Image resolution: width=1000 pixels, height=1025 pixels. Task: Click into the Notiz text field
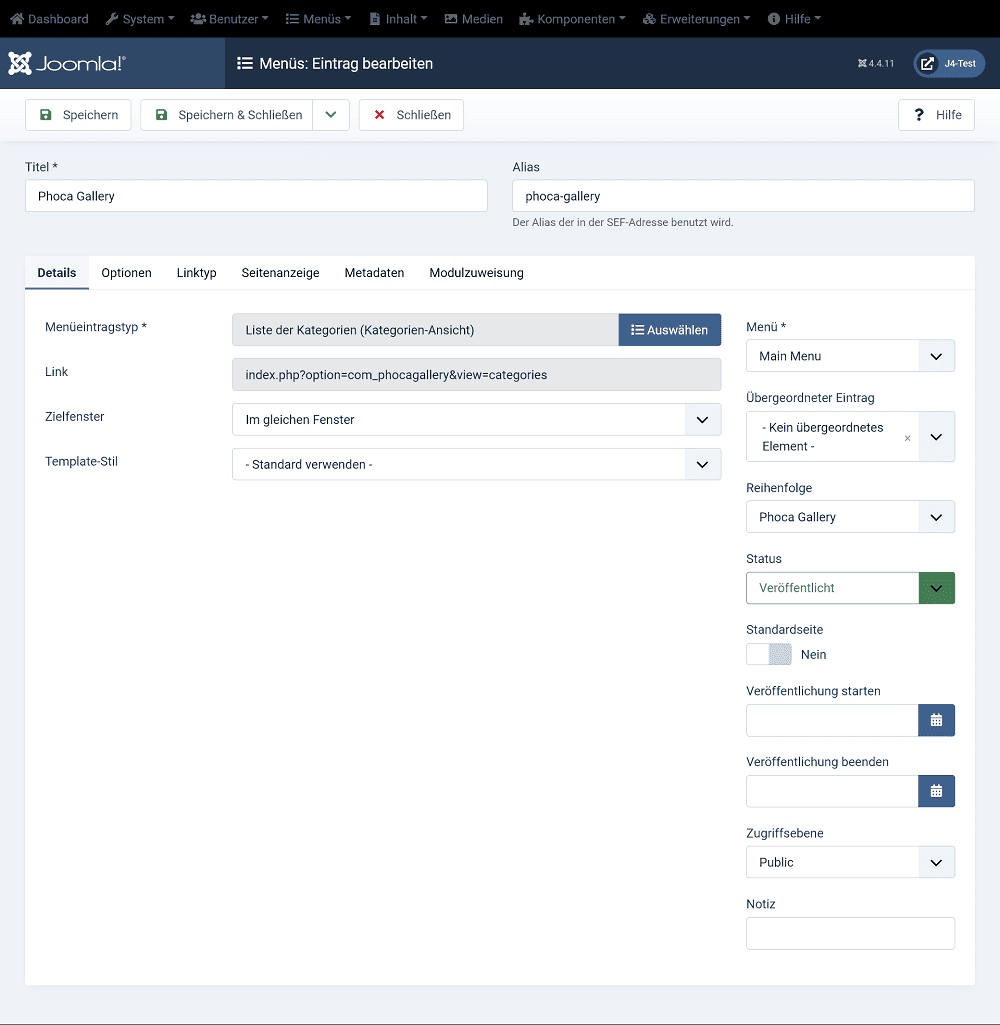pyautogui.click(x=850, y=933)
